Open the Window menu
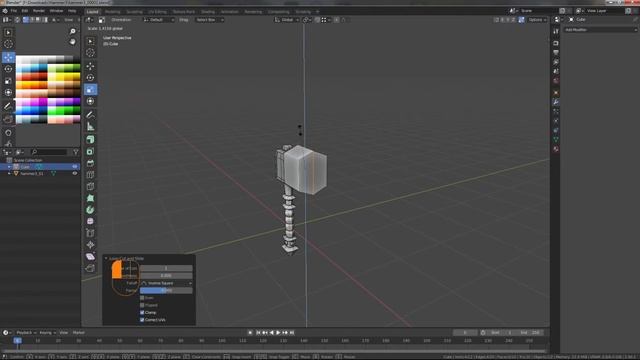640x360 pixels. click(56, 11)
